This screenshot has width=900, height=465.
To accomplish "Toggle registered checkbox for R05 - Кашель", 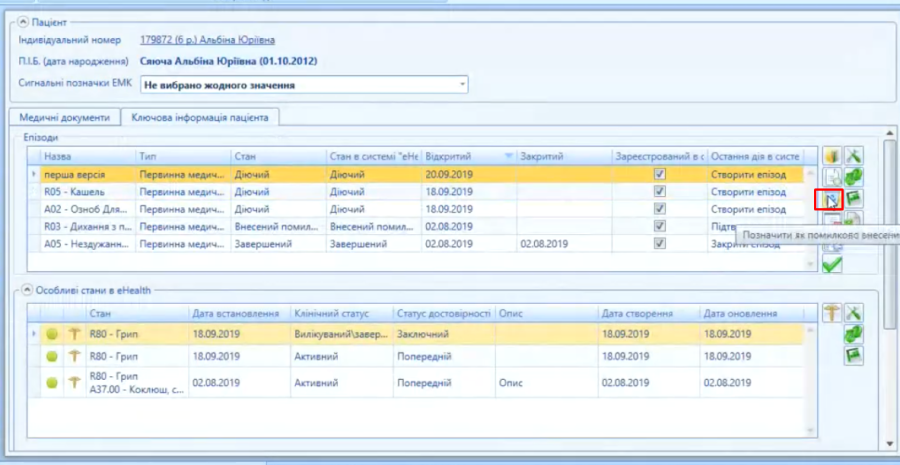I will 660,191.
